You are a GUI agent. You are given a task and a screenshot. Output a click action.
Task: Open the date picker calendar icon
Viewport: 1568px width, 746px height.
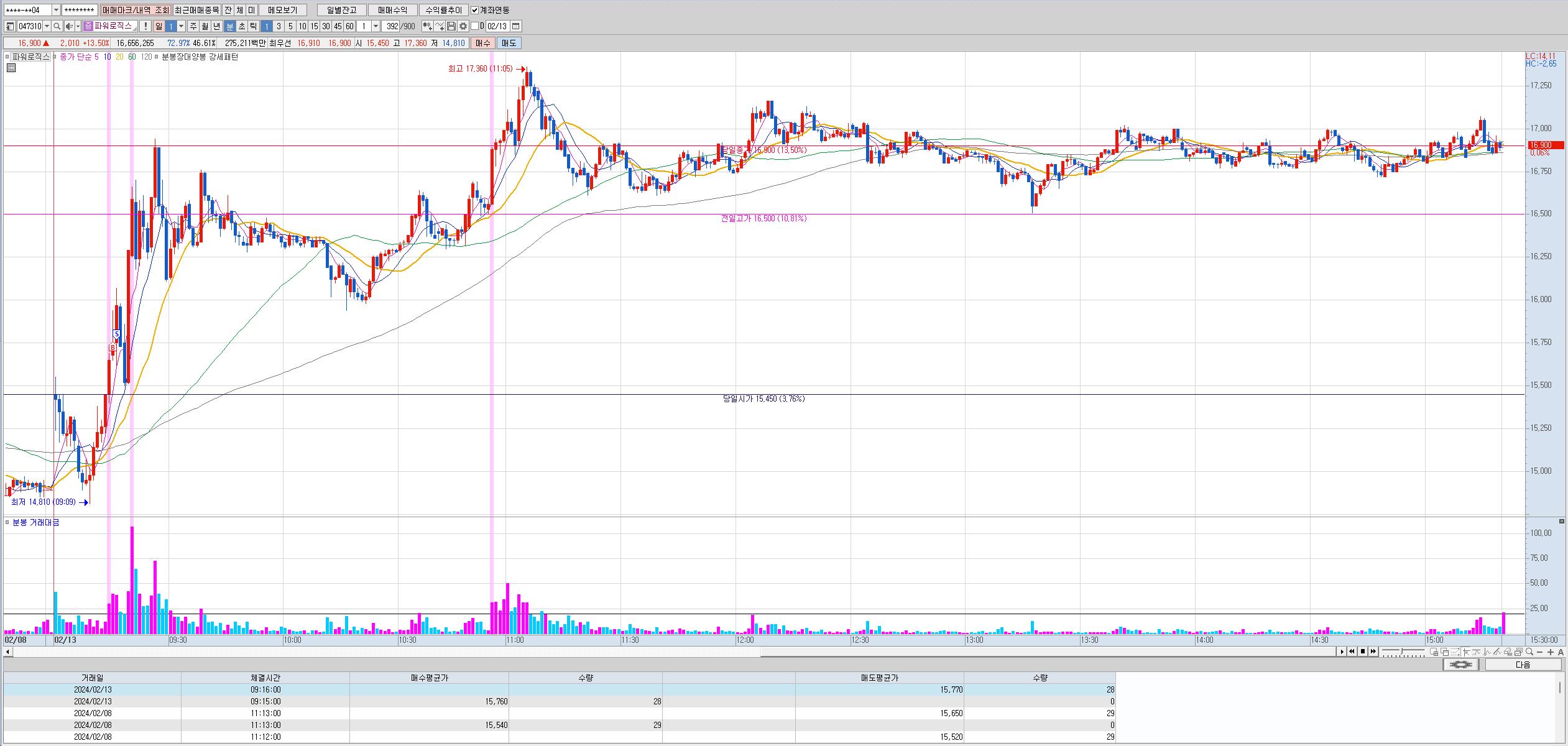[x=516, y=26]
